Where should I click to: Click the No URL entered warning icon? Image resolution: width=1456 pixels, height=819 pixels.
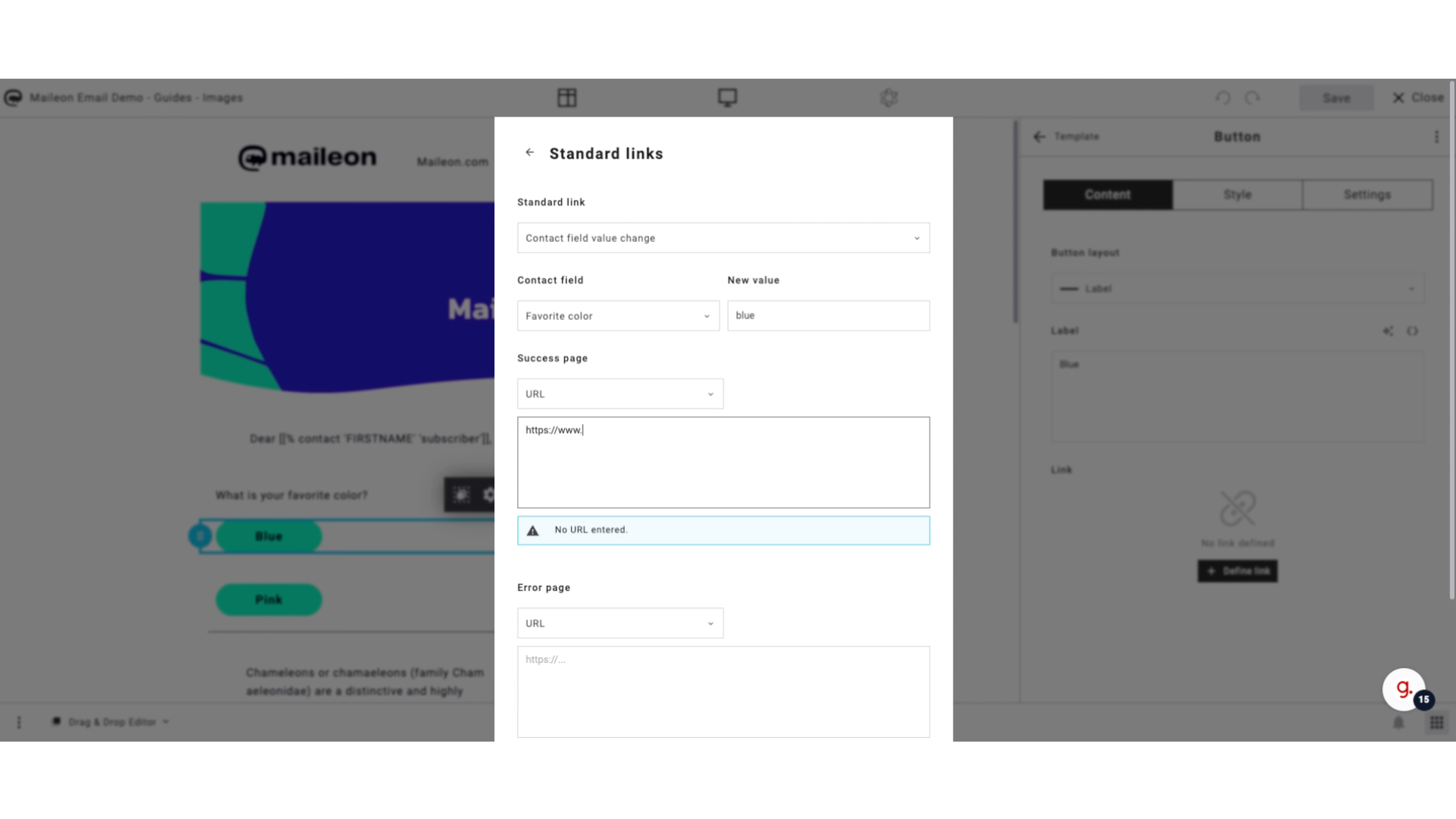pos(533,531)
